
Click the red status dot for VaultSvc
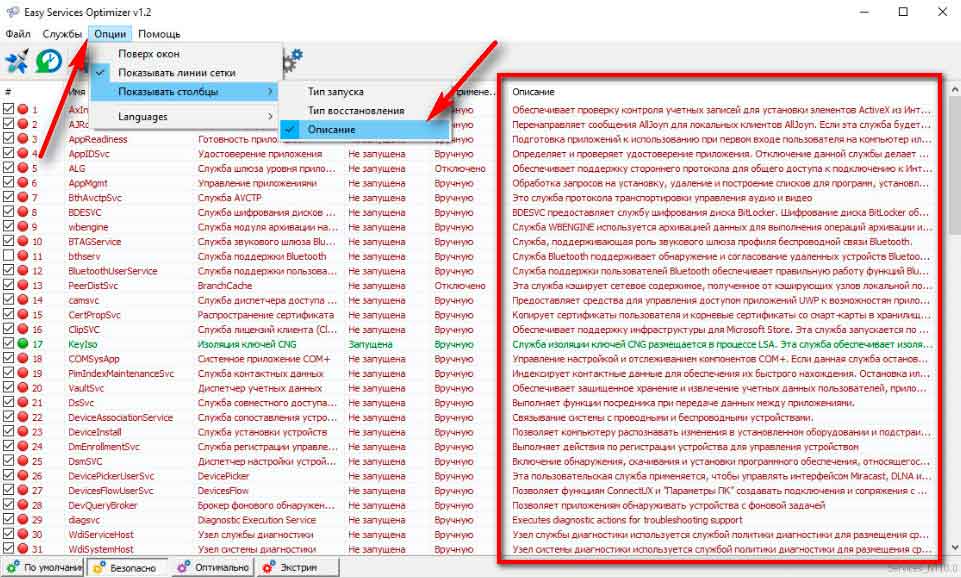point(22,388)
